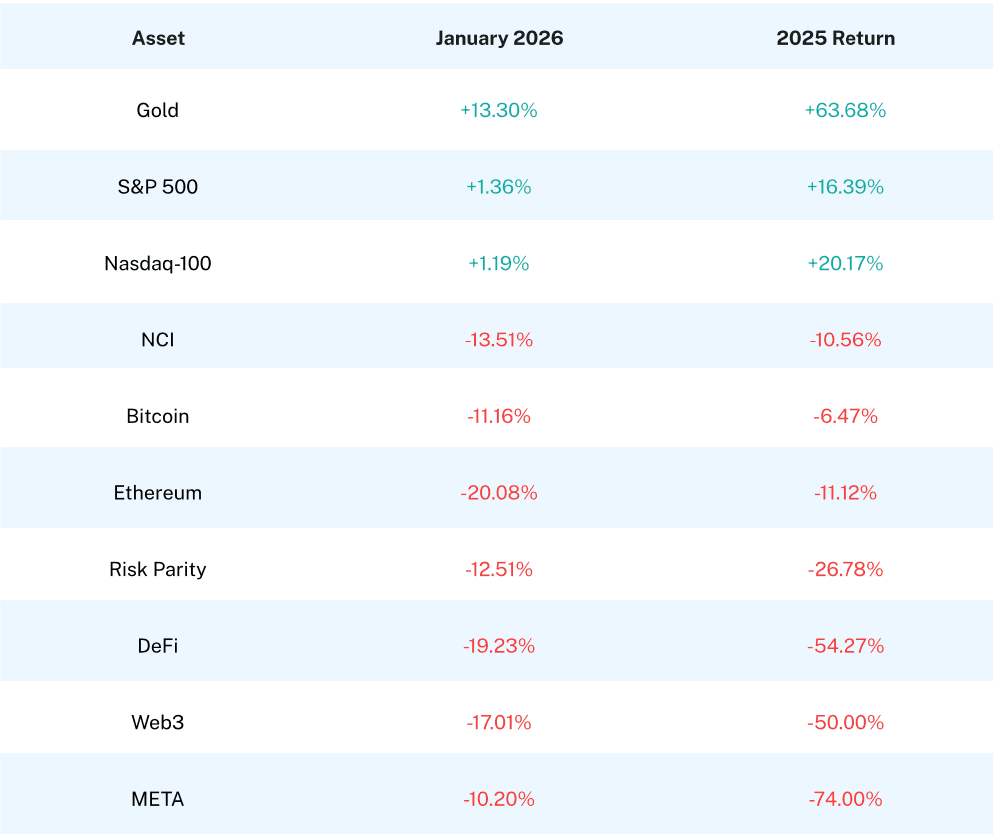The width and height of the screenshot is (998, 838).
Task: Click Nasdaq-100's +20.17% return value
Action: pyautogui.click(x=845, y=264)
